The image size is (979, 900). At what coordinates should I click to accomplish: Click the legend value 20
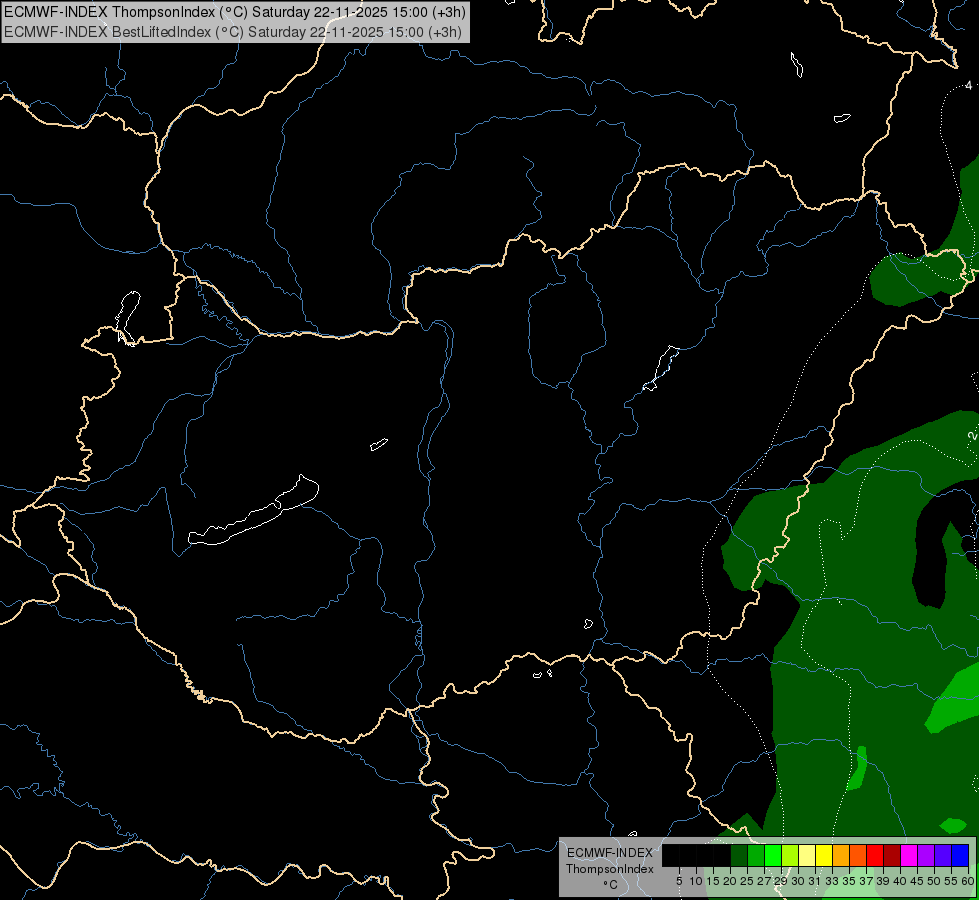730,881
